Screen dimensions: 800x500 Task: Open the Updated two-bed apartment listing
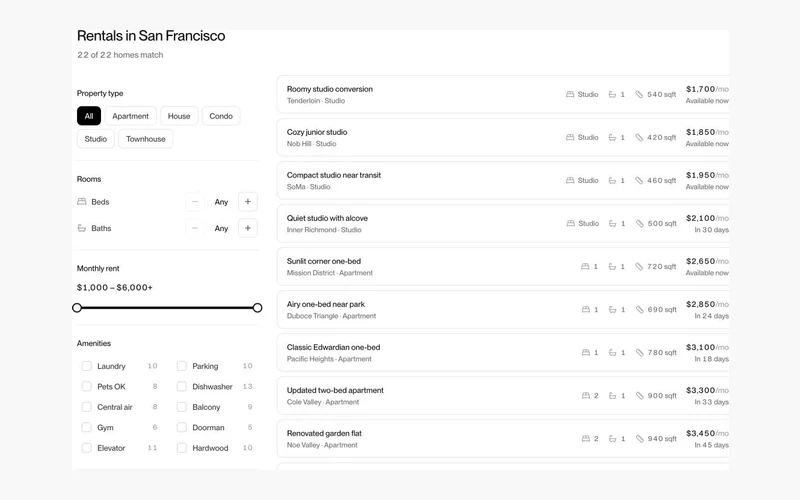point(503,395)
